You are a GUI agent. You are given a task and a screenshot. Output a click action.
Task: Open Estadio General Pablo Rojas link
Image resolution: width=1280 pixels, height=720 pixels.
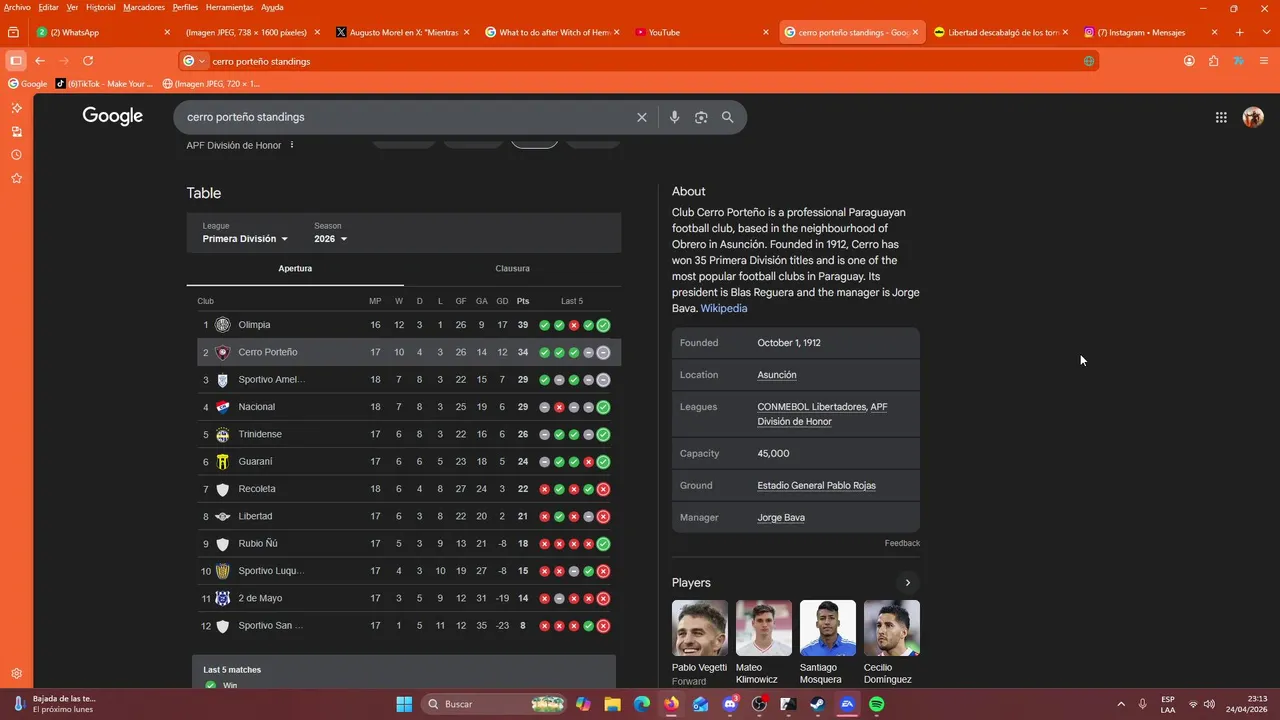816,486
